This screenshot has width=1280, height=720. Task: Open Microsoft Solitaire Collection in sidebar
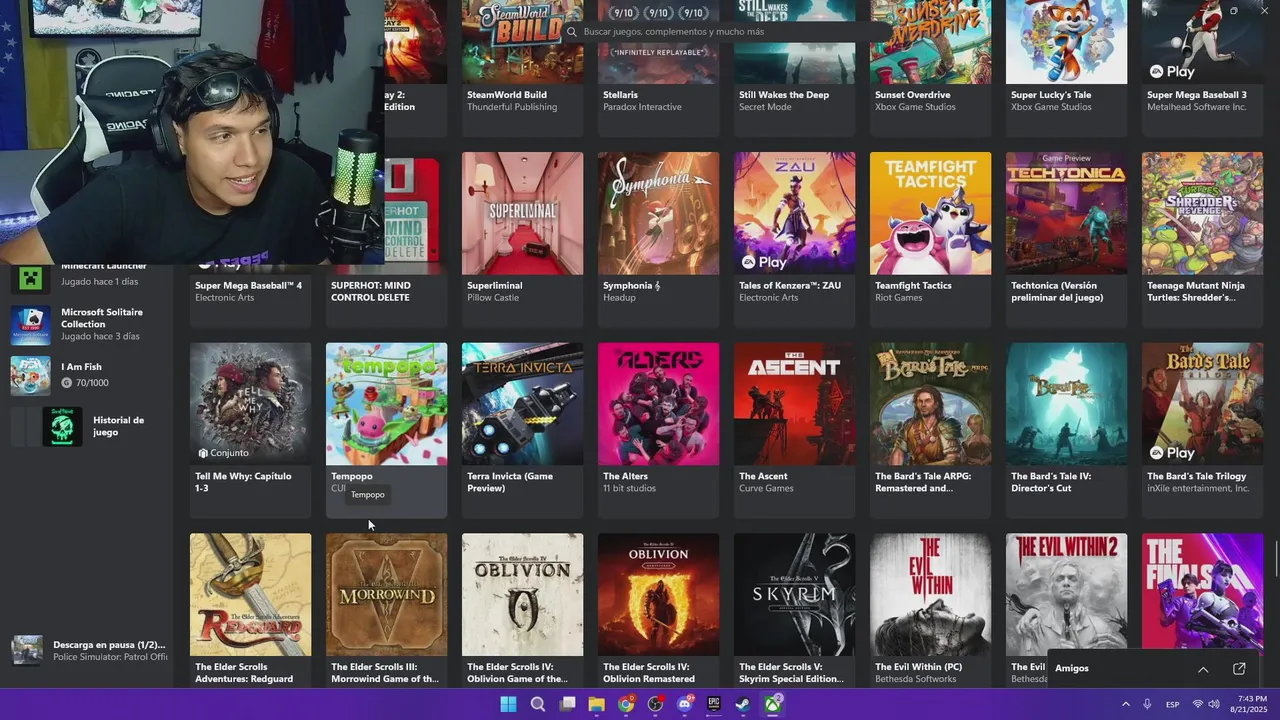coord(88,324)
